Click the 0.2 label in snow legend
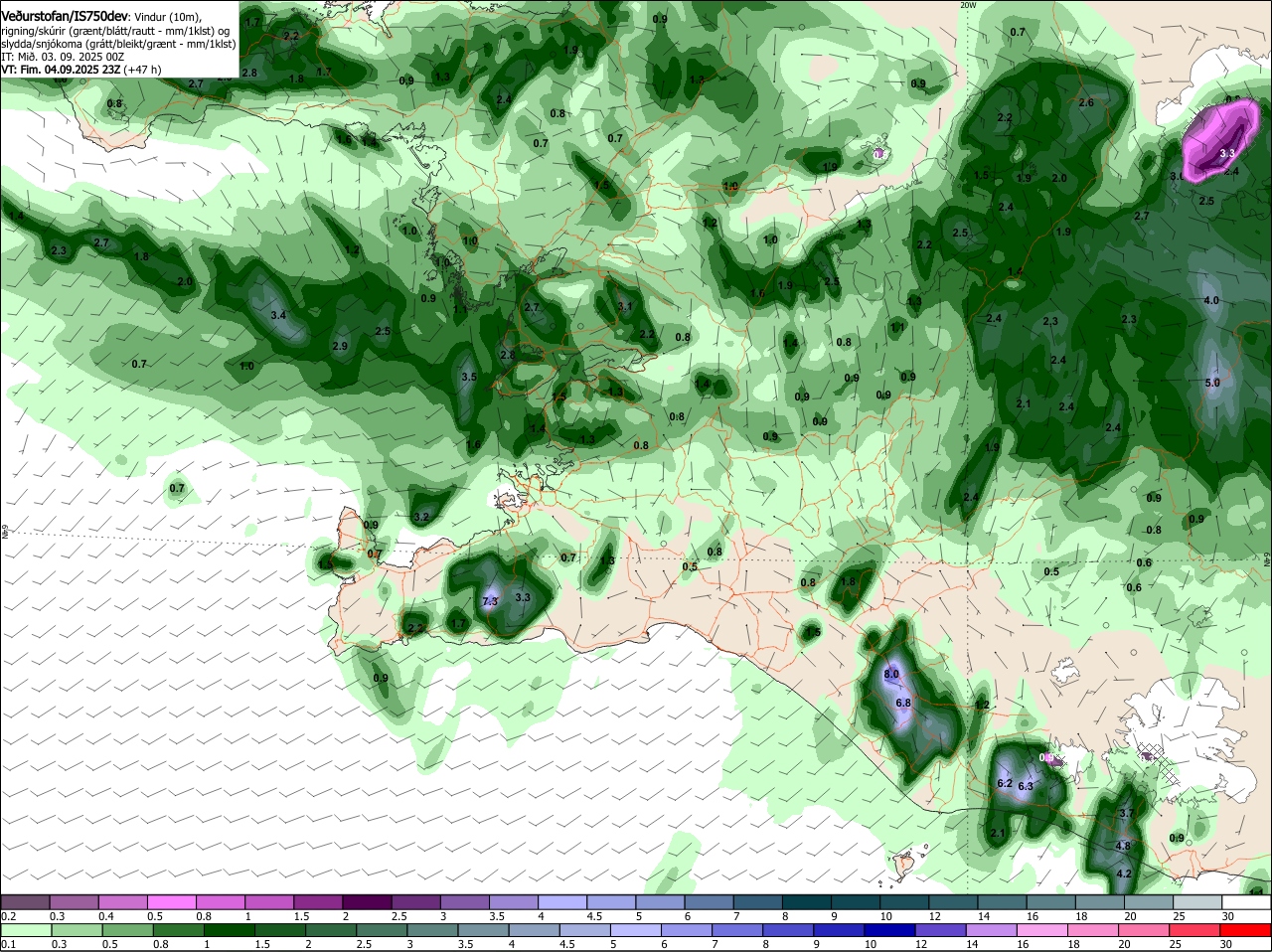Viewport: 1272px width, 952px height. [x=8, y=915]
